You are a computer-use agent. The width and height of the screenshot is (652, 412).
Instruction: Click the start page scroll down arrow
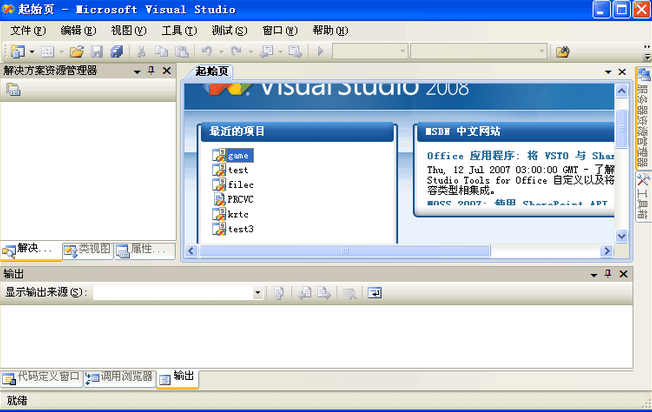(x=622, y=236)
